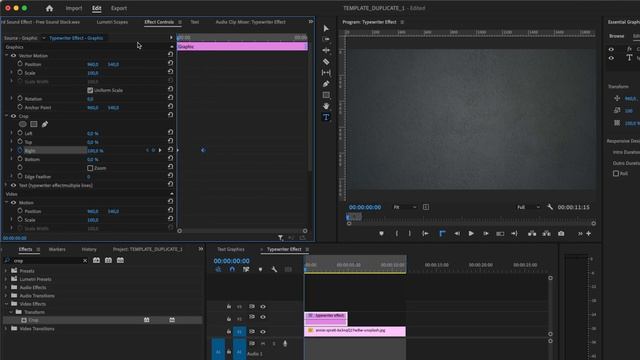Toggle animation stopwatch for Crop Left

click(20, 133)
